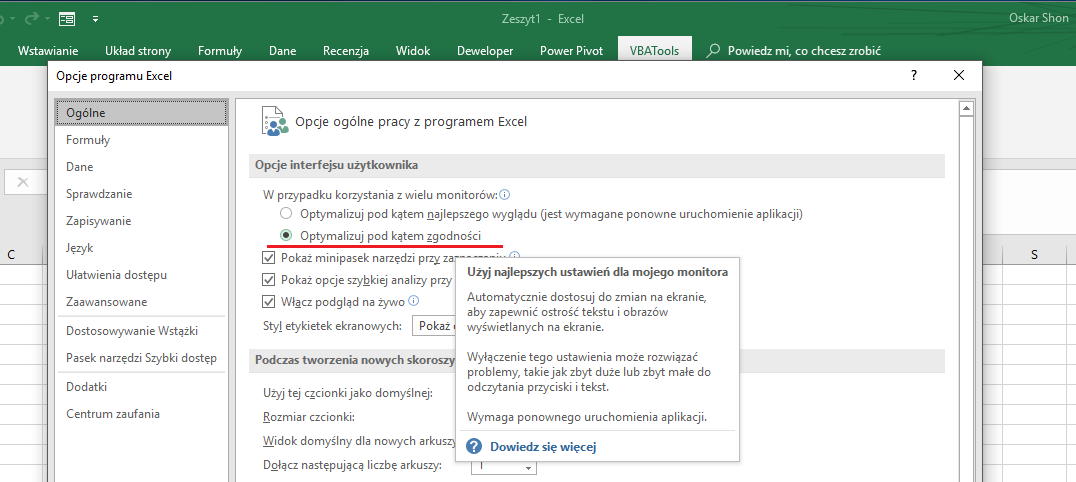
Task: Open Customize Quick Access Toolbar arrow
Action: coord(95,19)
